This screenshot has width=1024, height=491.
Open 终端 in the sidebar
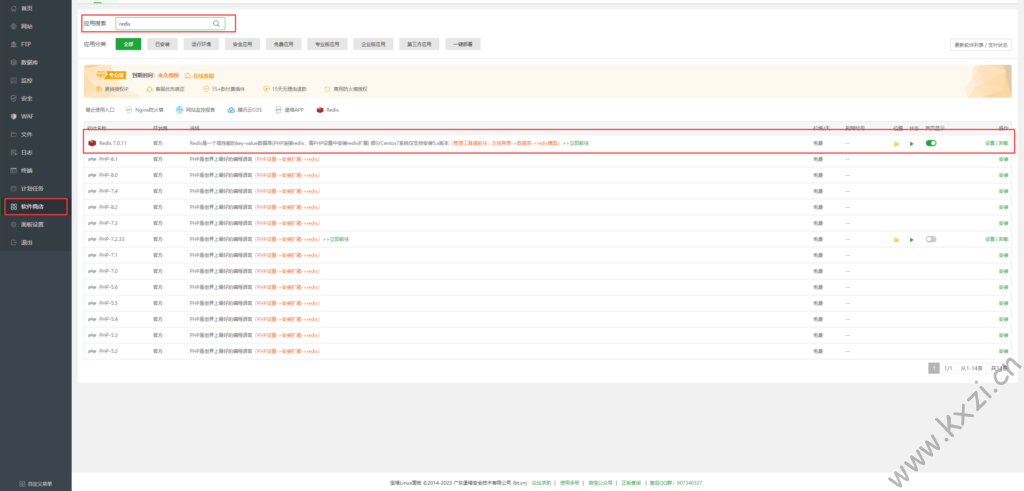26,170
